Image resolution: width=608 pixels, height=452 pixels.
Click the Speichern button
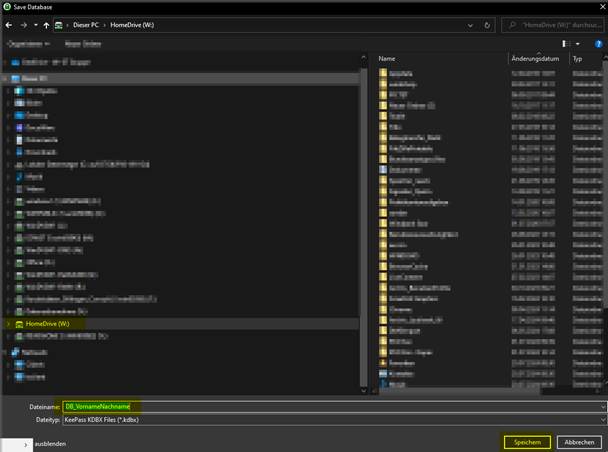pyautogui.click(x=527, y=442)
